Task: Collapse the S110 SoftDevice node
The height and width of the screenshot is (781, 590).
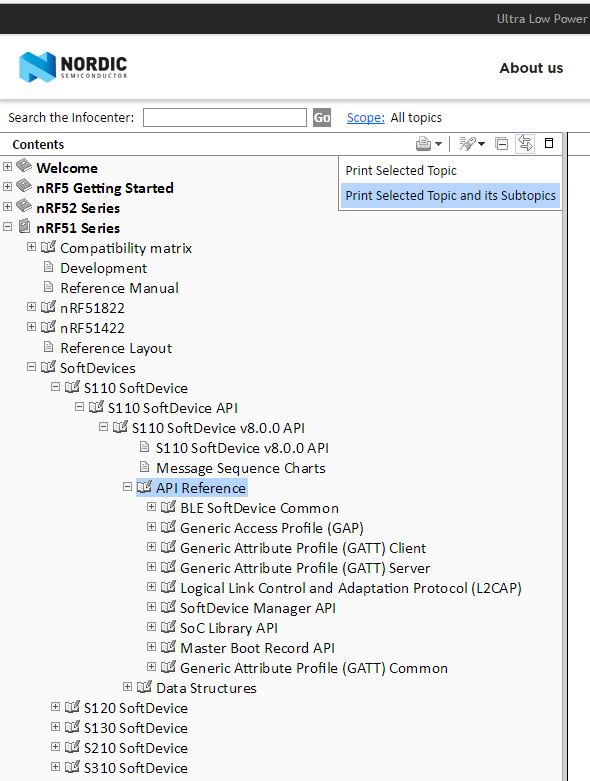Action: click(x=55, y=387)
